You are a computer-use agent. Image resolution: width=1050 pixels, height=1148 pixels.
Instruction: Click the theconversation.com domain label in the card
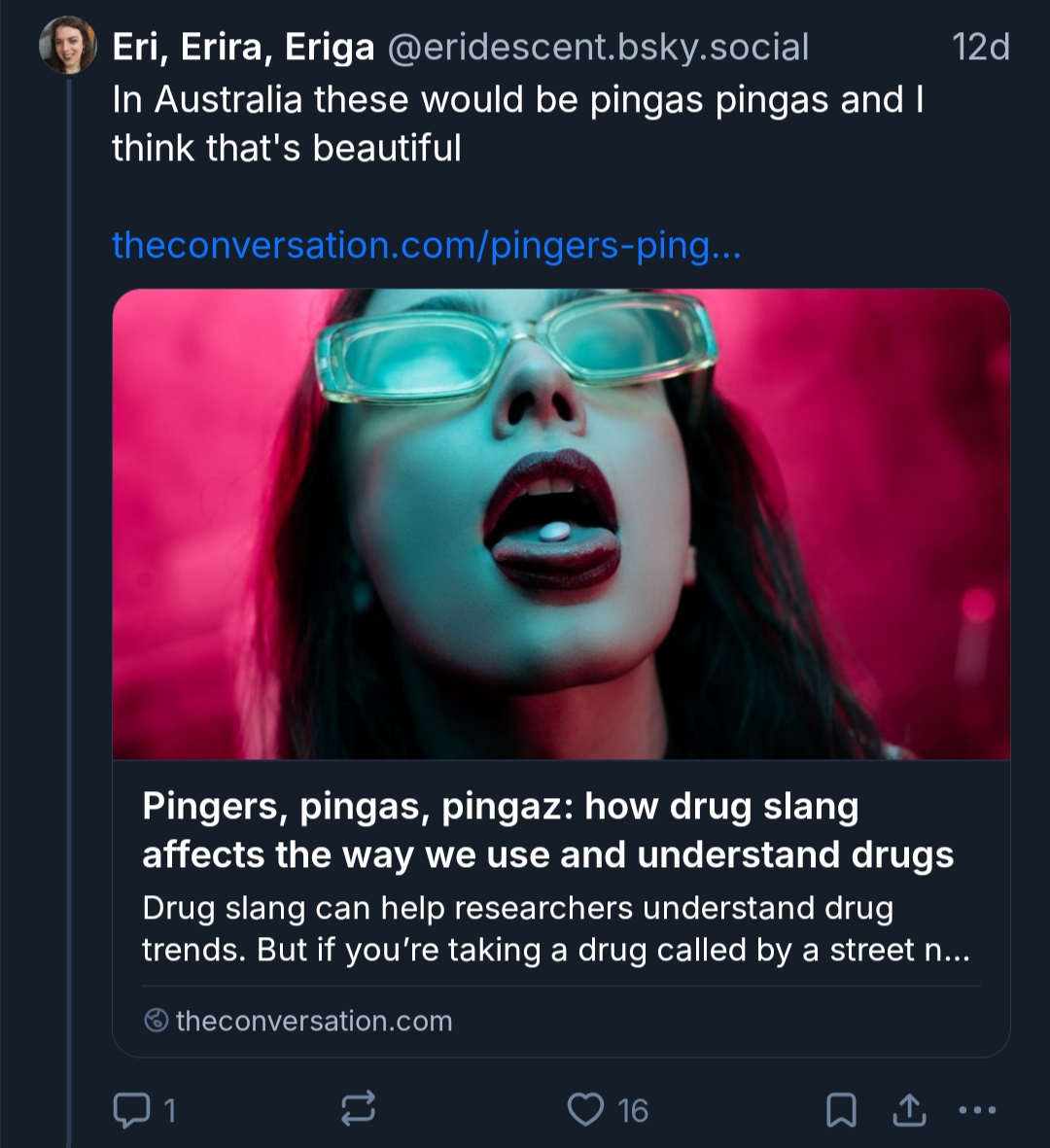click(313, 1021)
